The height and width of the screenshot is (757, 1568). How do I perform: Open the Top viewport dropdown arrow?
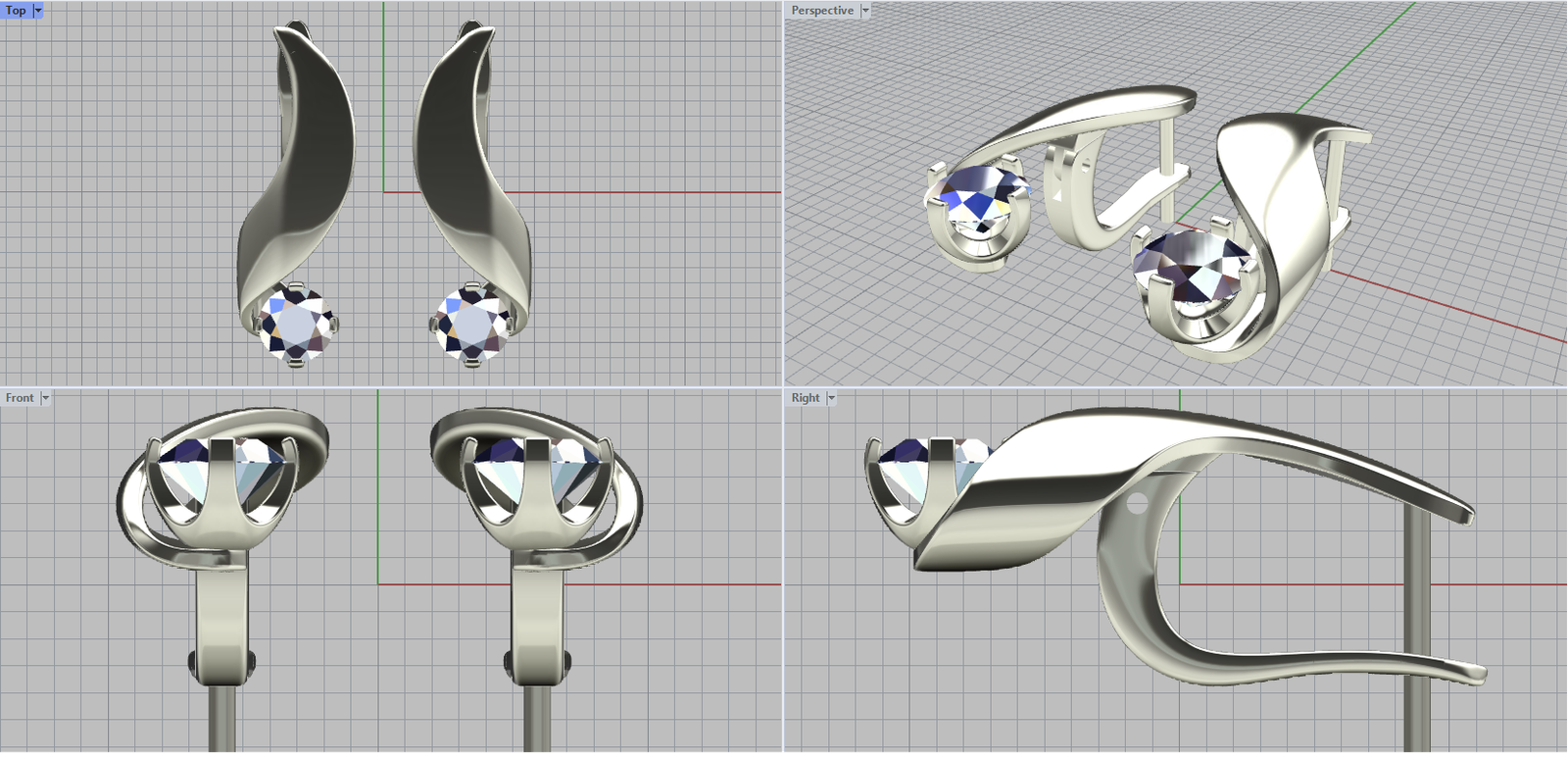[x=38, y=10]
